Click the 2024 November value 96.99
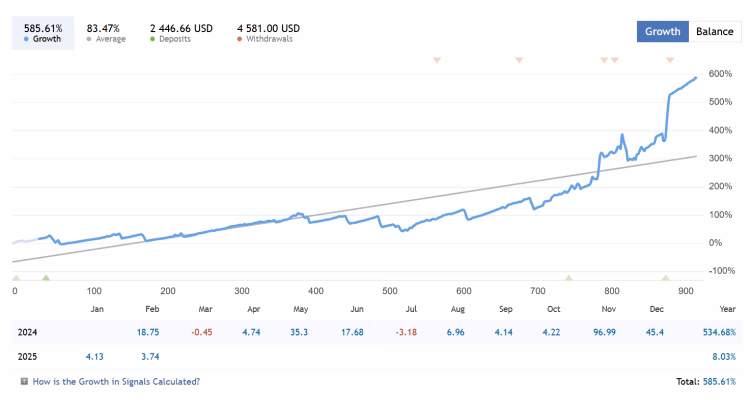Screen dimensions: 750x400 [605, 333]
